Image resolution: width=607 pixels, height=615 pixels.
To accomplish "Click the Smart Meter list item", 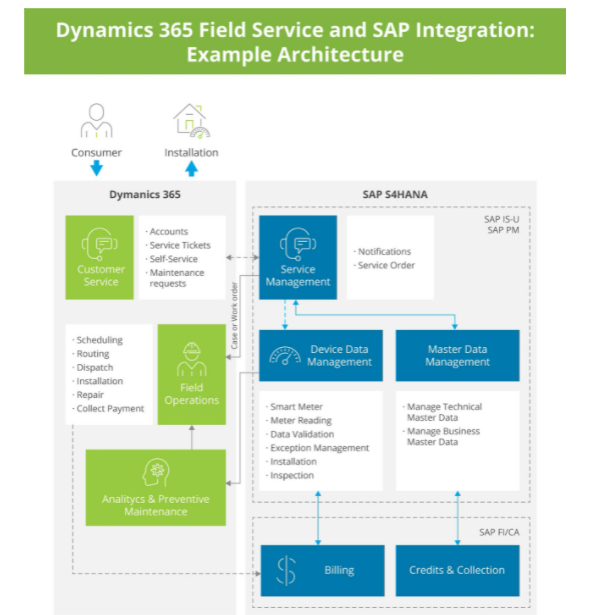I will [x=294, y=407].
